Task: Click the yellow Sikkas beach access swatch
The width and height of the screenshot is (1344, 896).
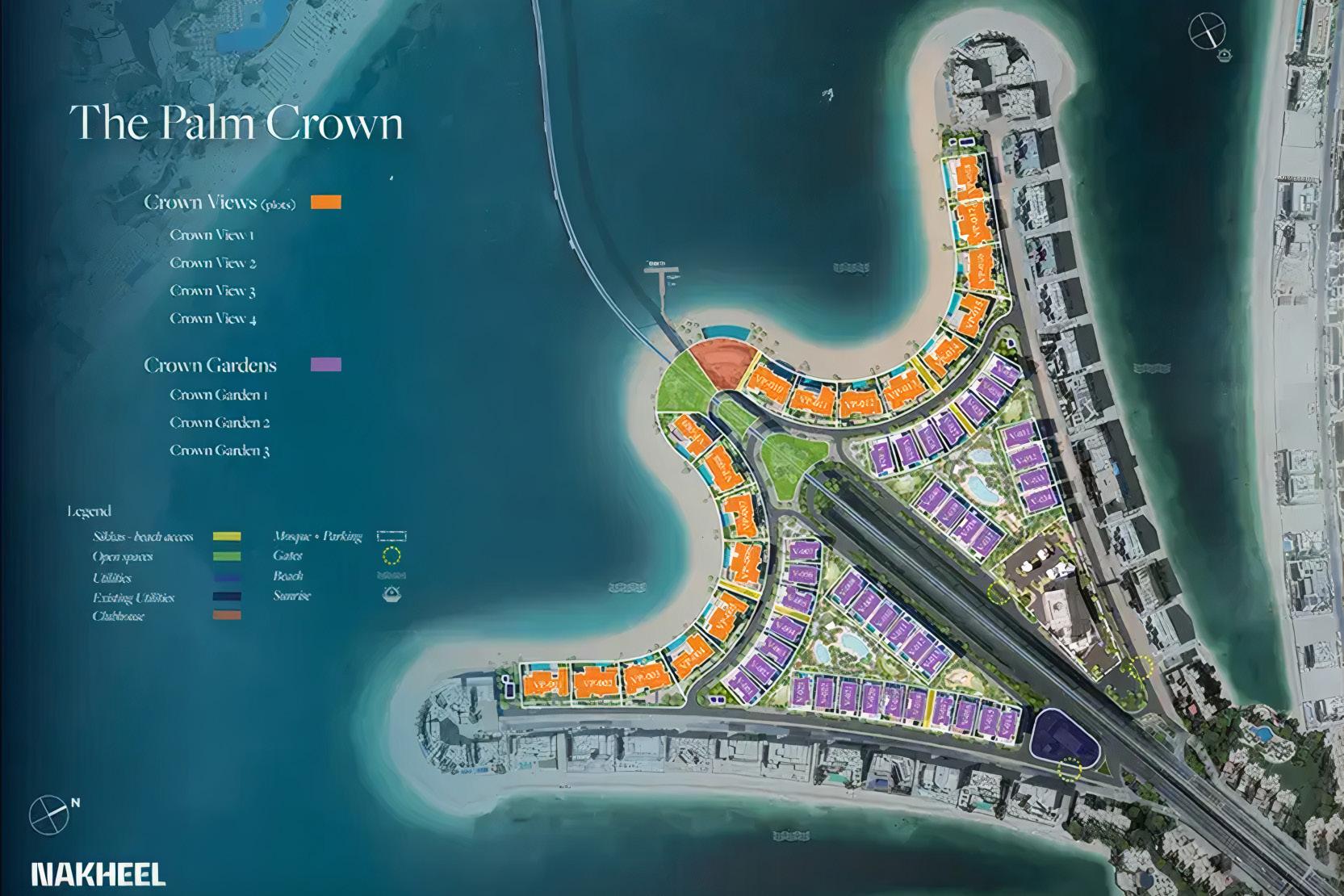Action: click(x=227, y=536)
